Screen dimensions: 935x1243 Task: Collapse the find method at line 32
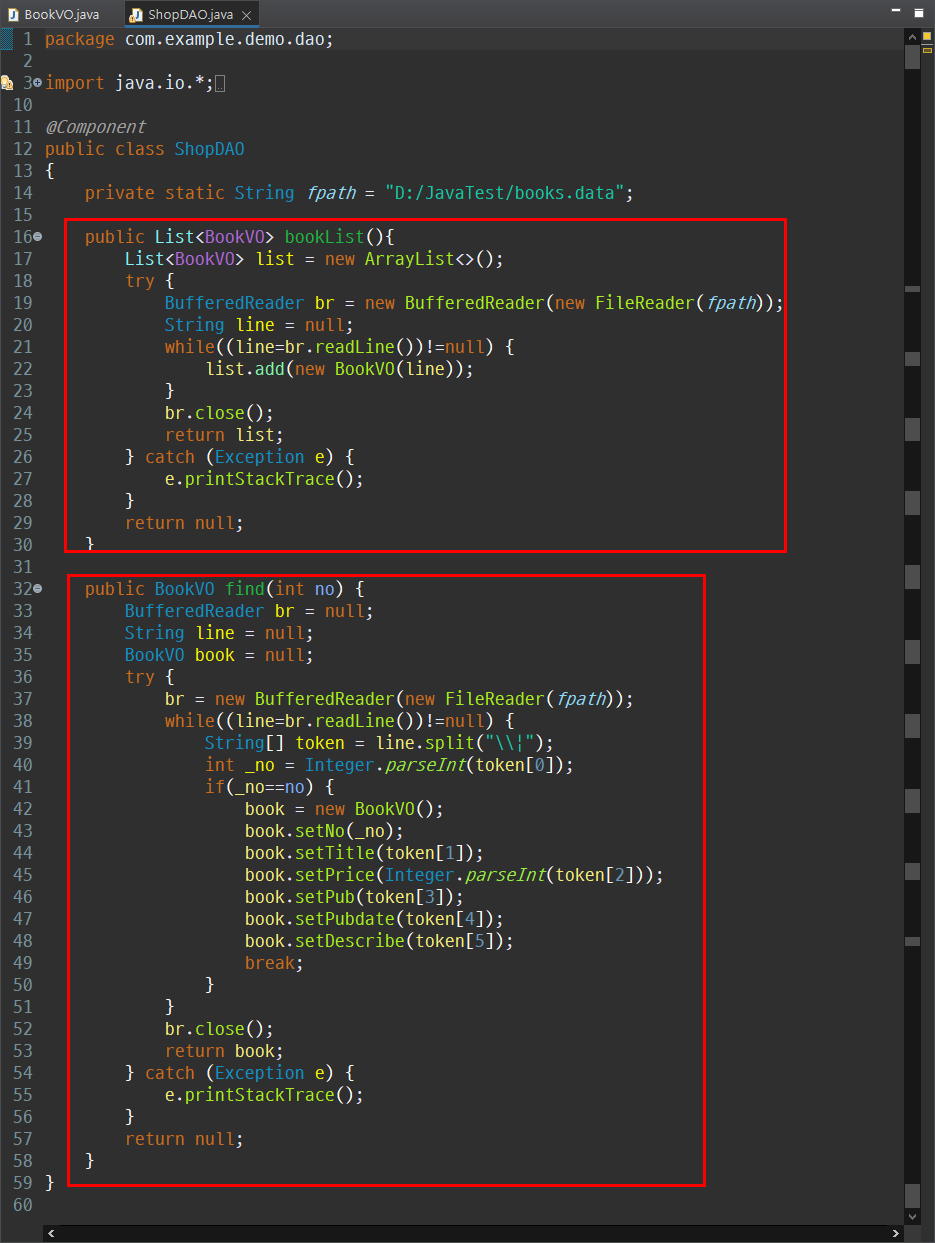pyautogui.click(x=37, y=589)
